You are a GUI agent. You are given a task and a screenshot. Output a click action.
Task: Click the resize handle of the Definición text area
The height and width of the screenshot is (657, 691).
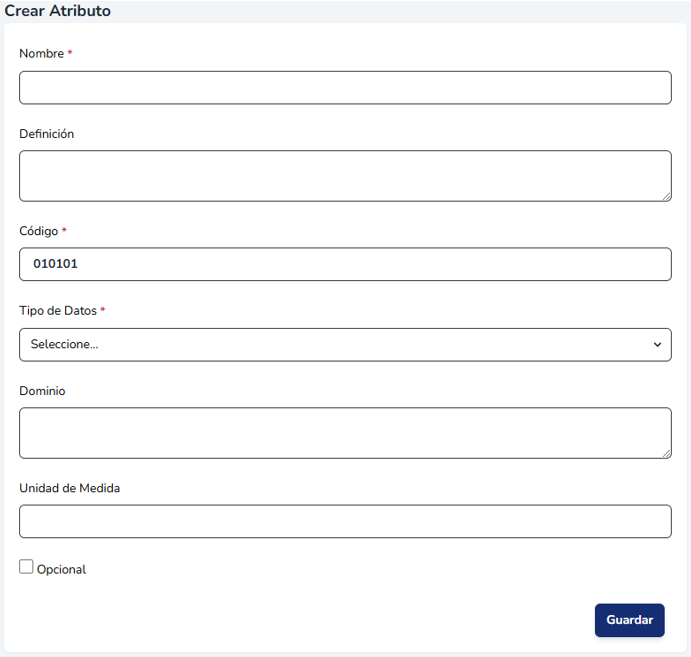[x=666, y=196]
